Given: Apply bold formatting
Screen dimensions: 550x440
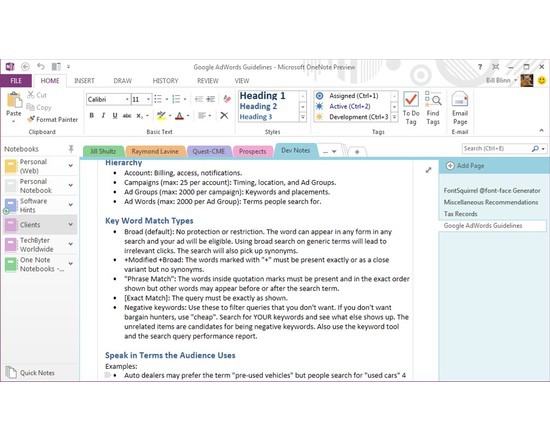Looking at the screenshot, I should coord(92,115).
